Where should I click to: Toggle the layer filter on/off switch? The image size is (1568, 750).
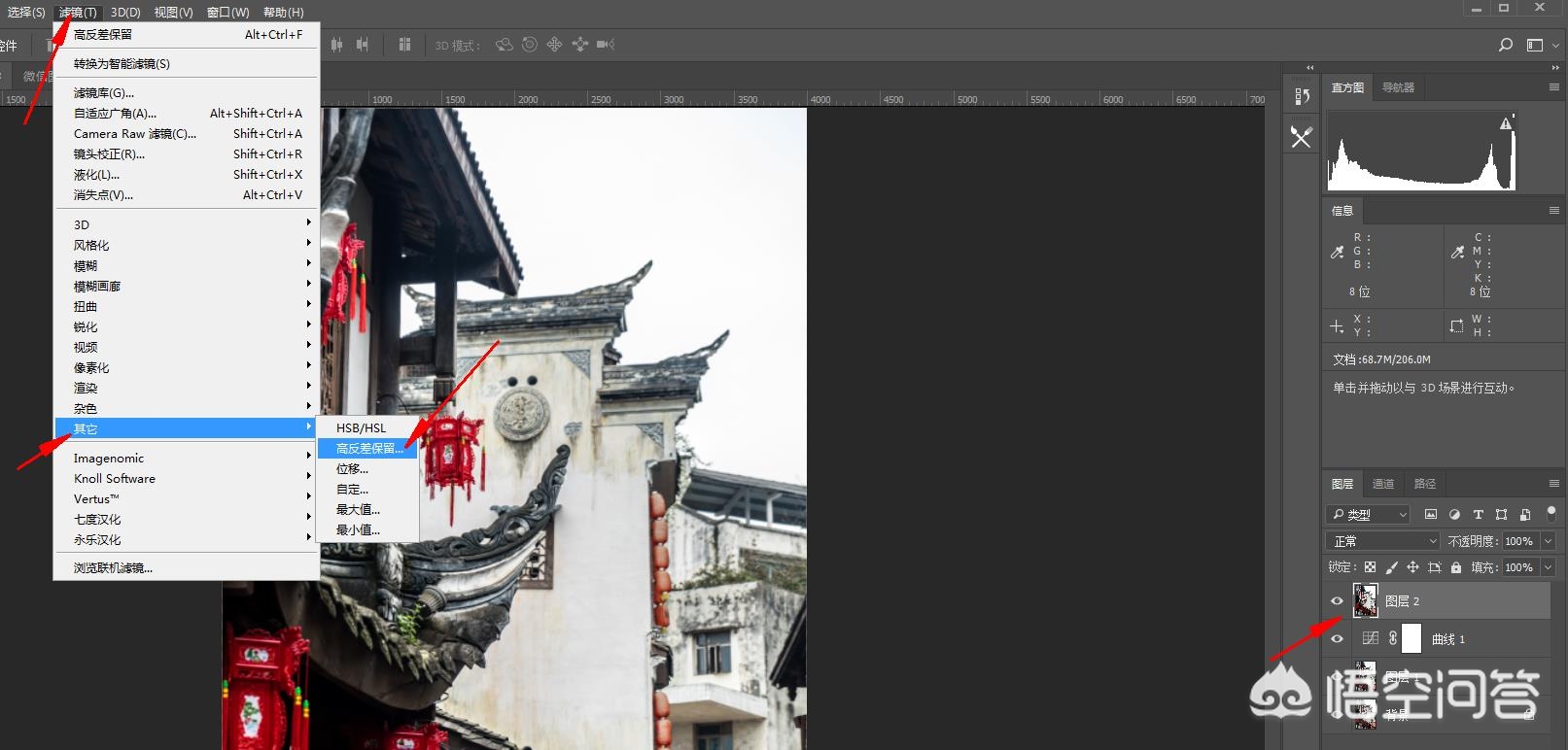[1551, 512]
